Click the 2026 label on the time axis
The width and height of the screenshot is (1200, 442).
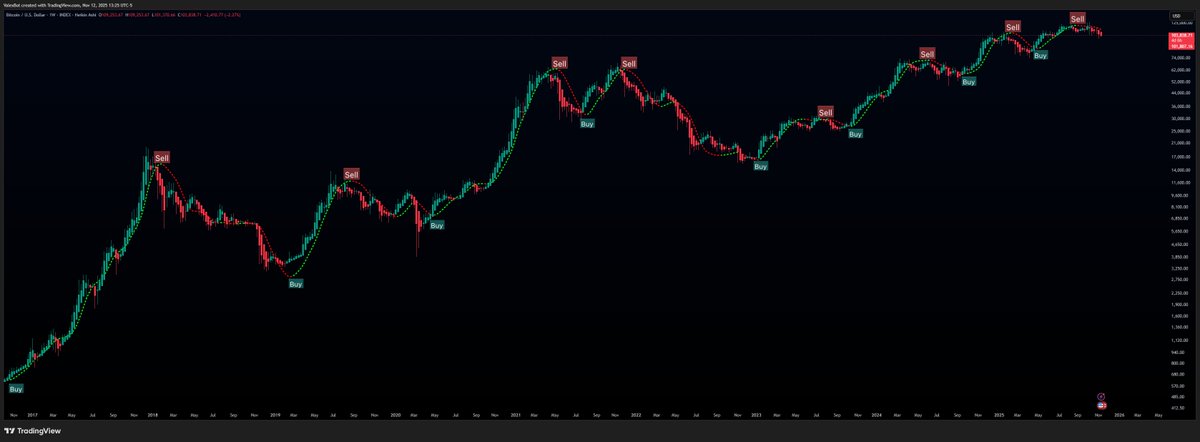[1118, 414]
